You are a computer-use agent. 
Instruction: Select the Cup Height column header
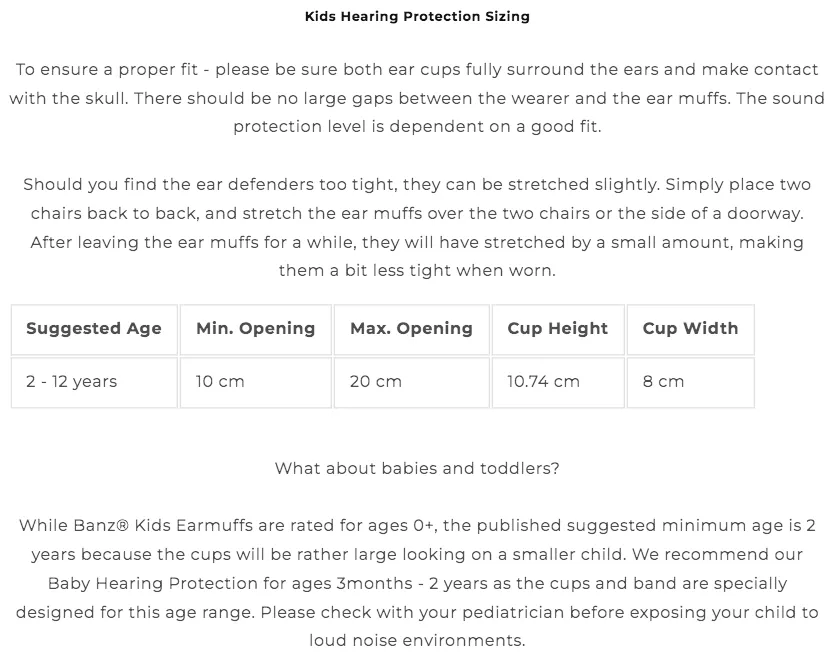coord(558,329)
